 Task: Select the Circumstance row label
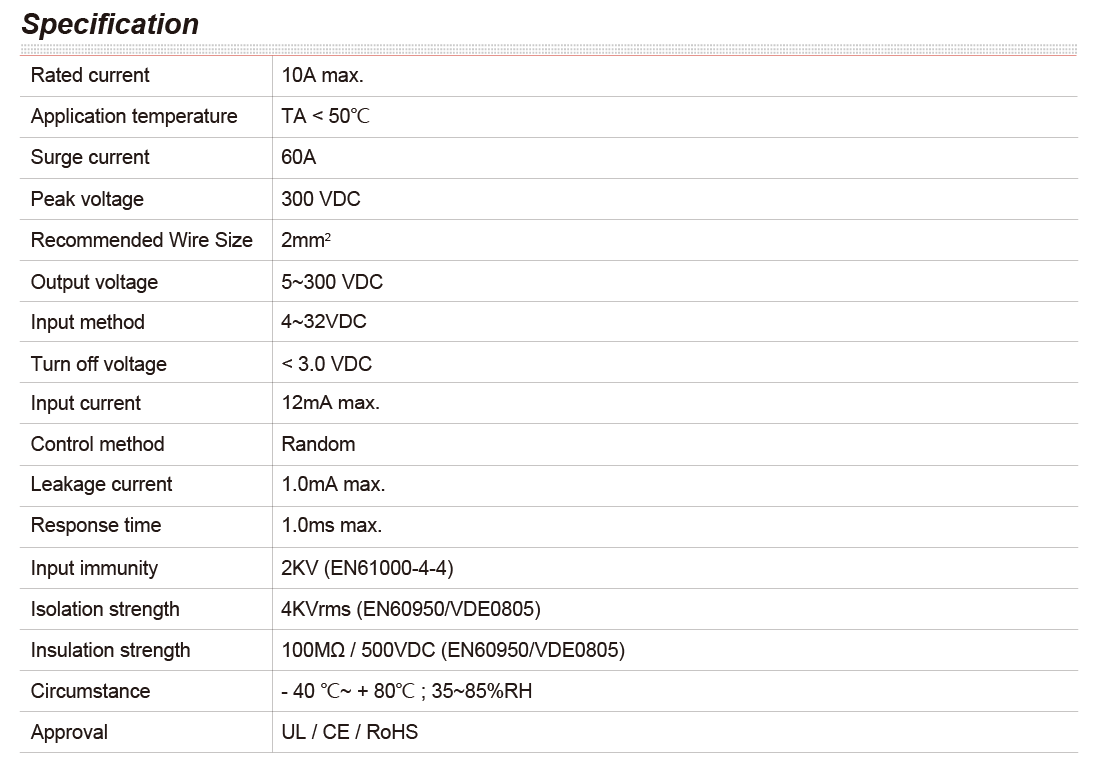point(90,691)
